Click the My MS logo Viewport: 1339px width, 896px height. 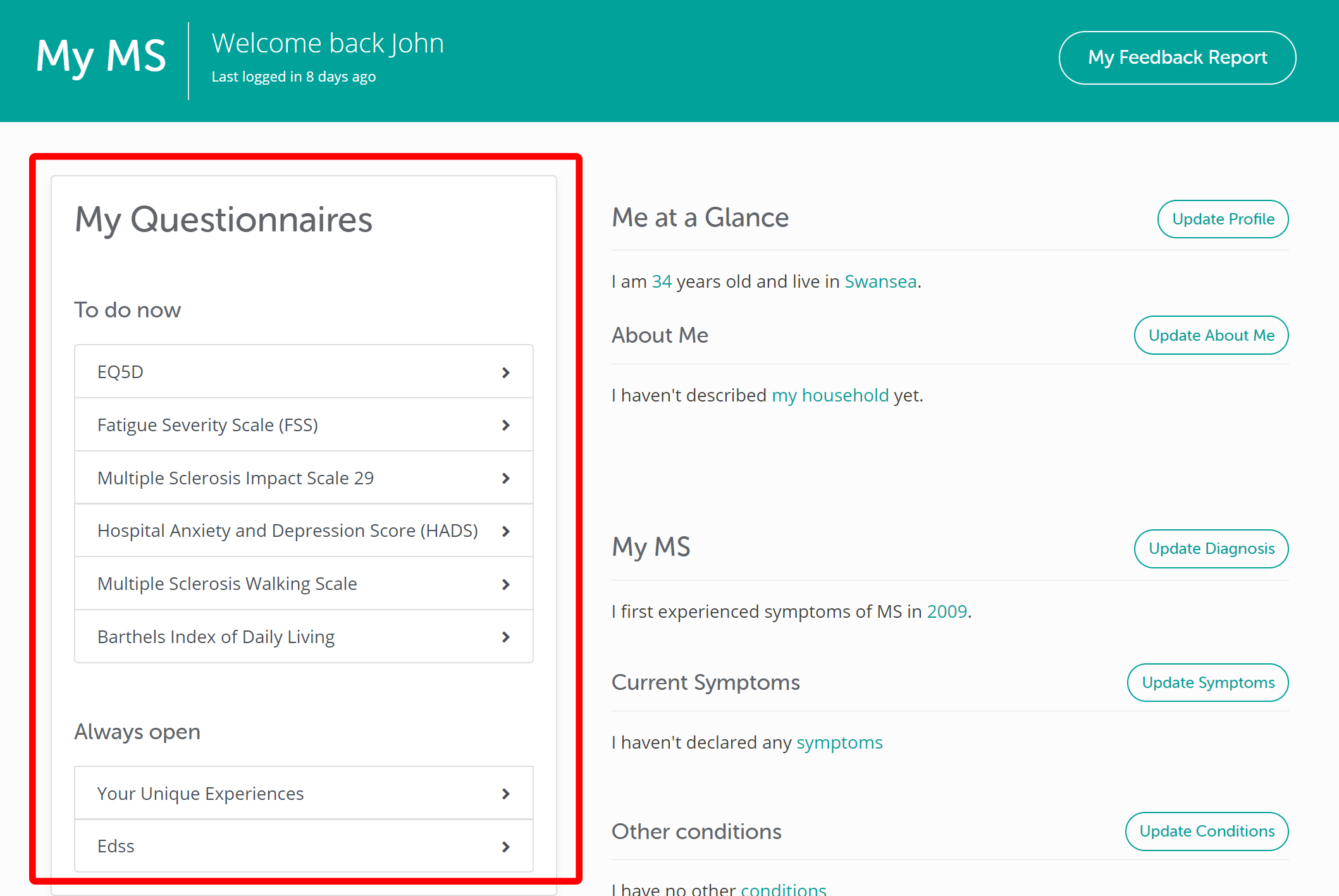click(x=101, y=57)
